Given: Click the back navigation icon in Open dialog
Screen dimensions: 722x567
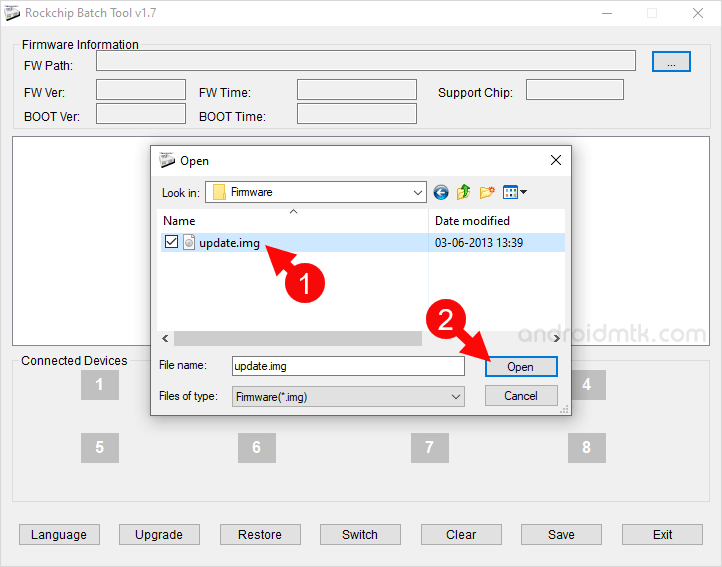Looking at the screenshot, I should click(x=441, y=192).
